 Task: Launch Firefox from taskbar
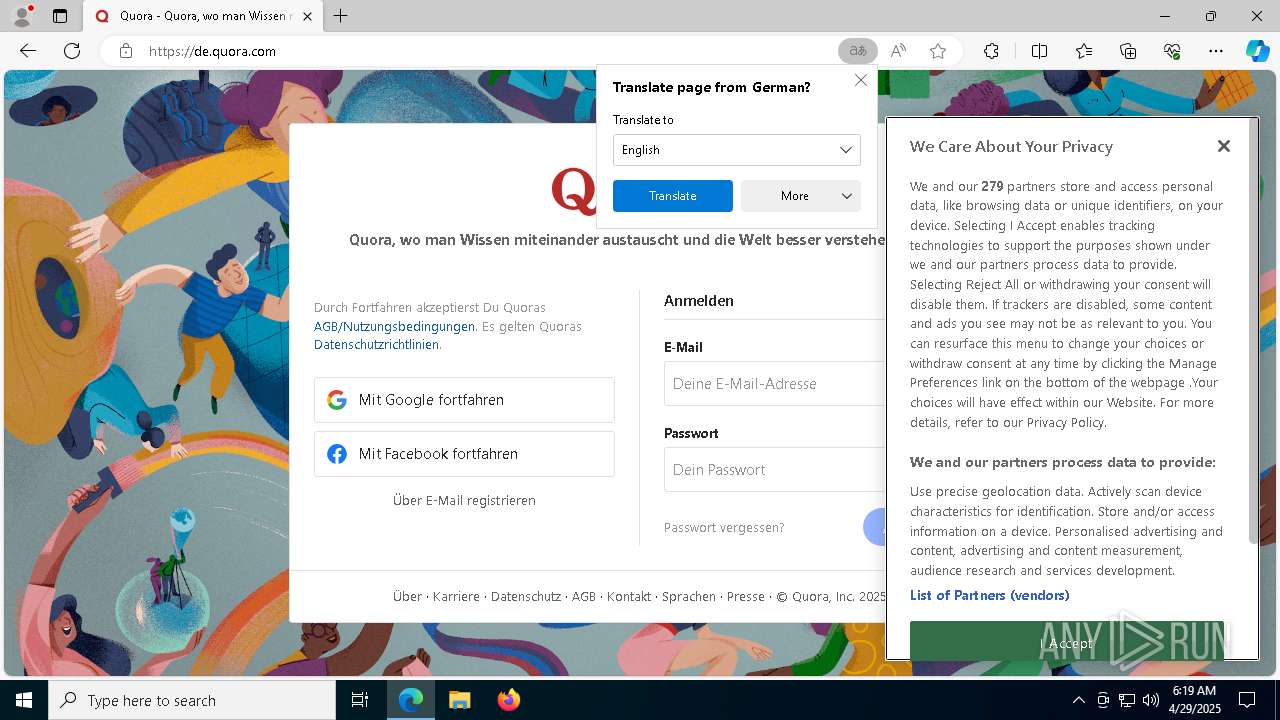(x=508, y=700)
